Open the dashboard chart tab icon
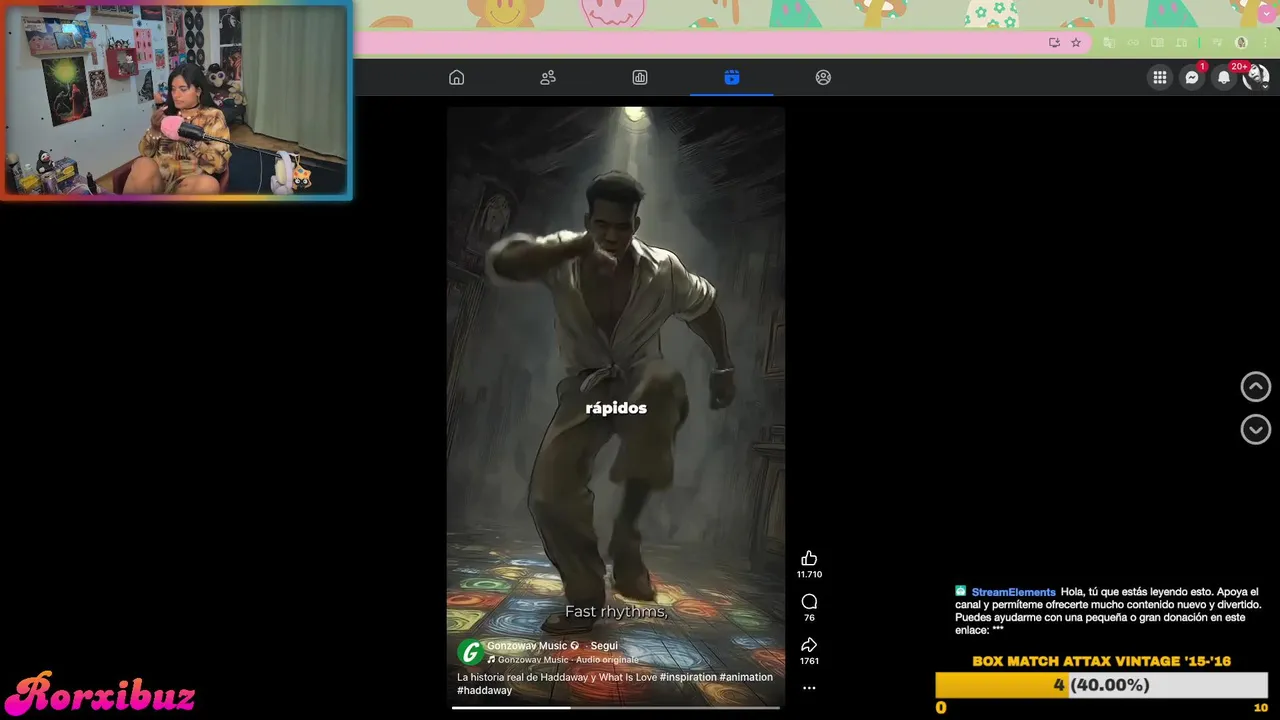 point(640,77)
